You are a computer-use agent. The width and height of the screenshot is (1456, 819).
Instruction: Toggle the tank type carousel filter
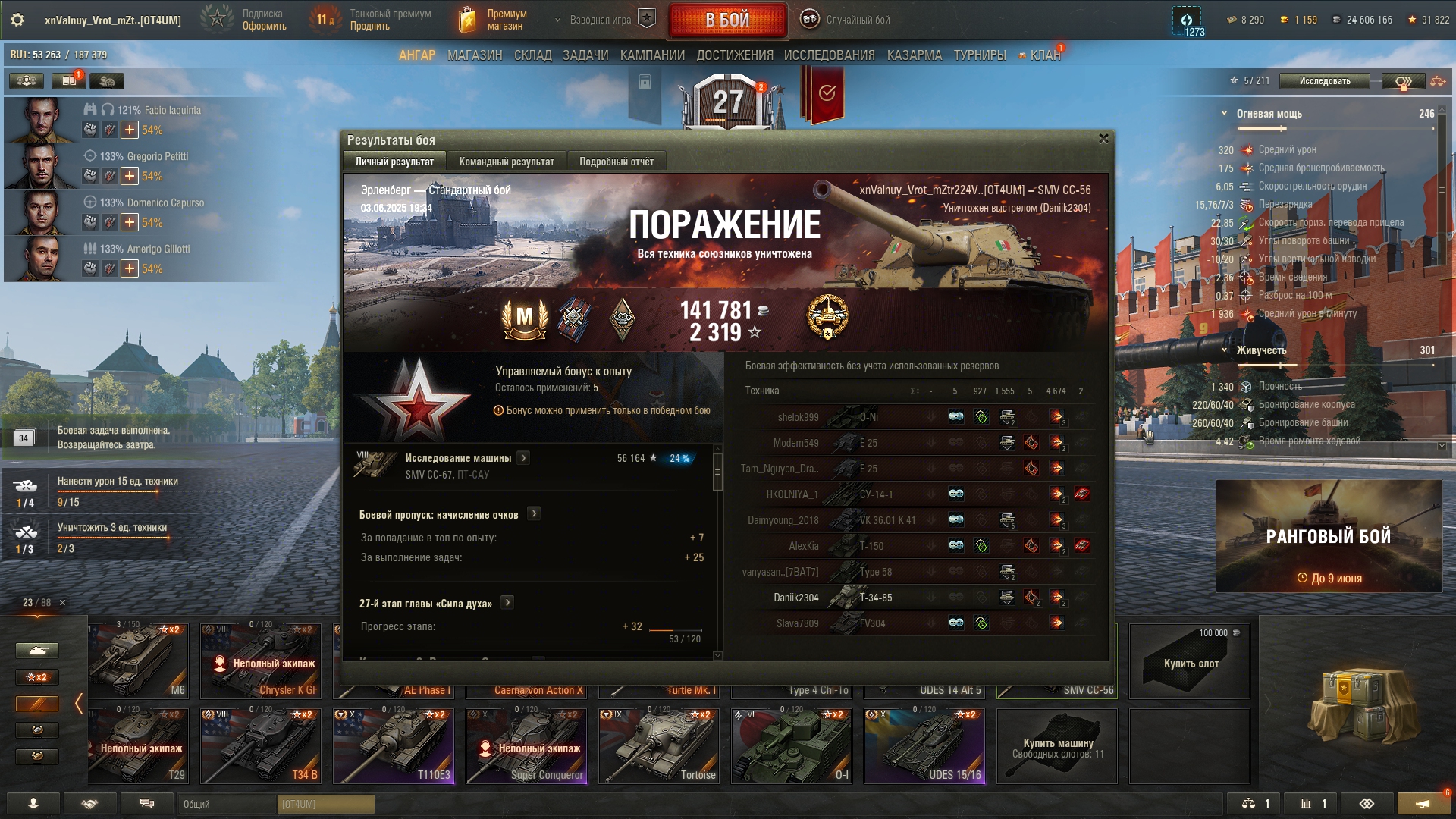(37, 651)
